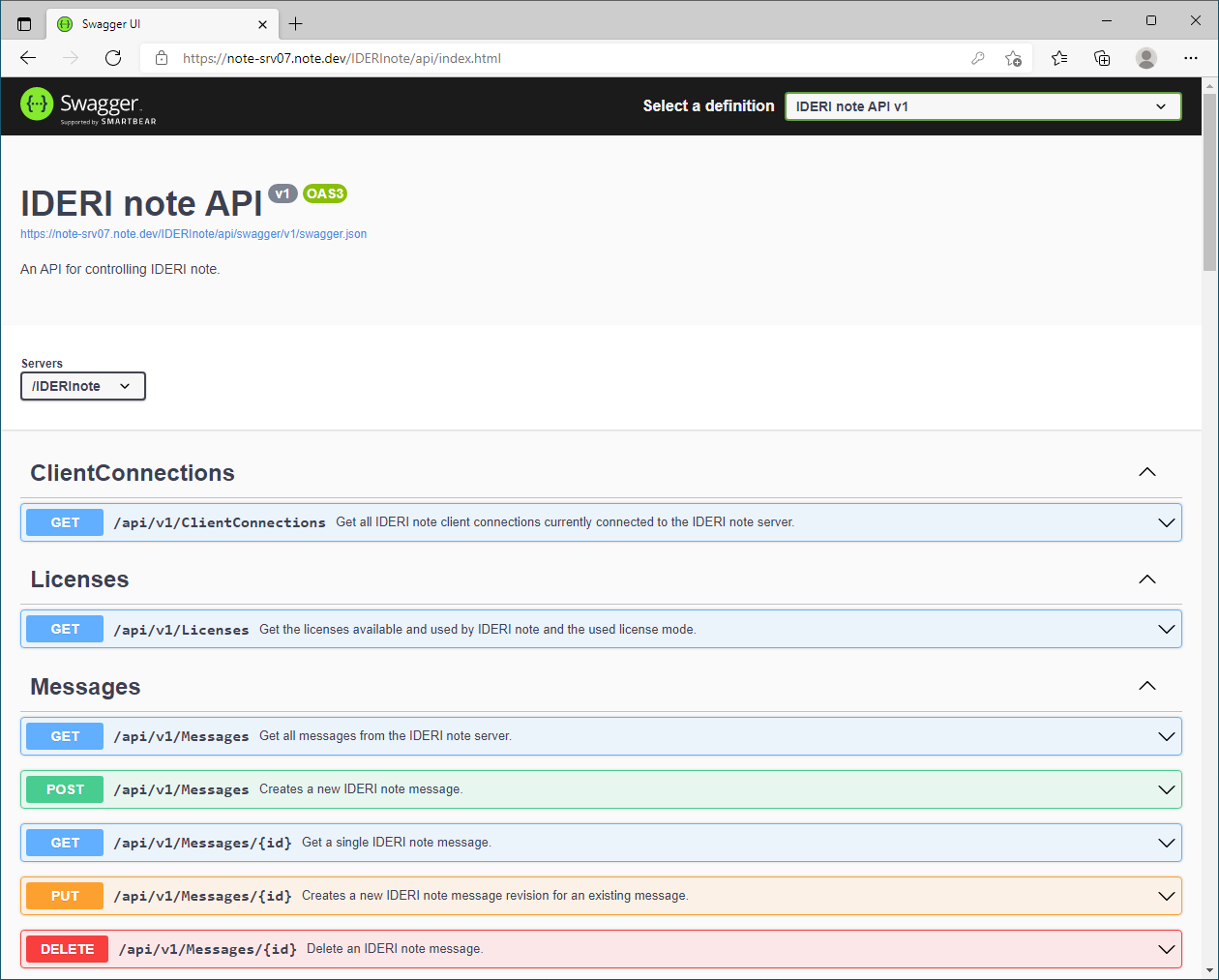Open the tab actions menu icon

24,24
